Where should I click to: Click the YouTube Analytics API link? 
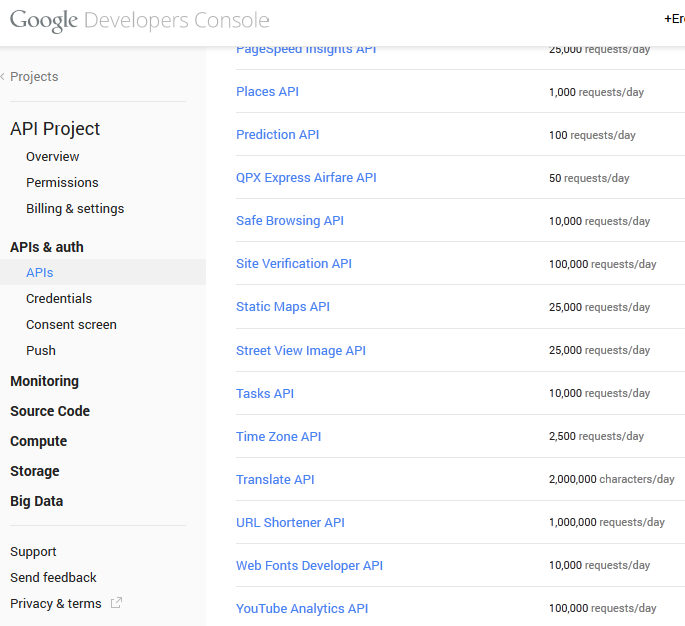click(302, 609)
